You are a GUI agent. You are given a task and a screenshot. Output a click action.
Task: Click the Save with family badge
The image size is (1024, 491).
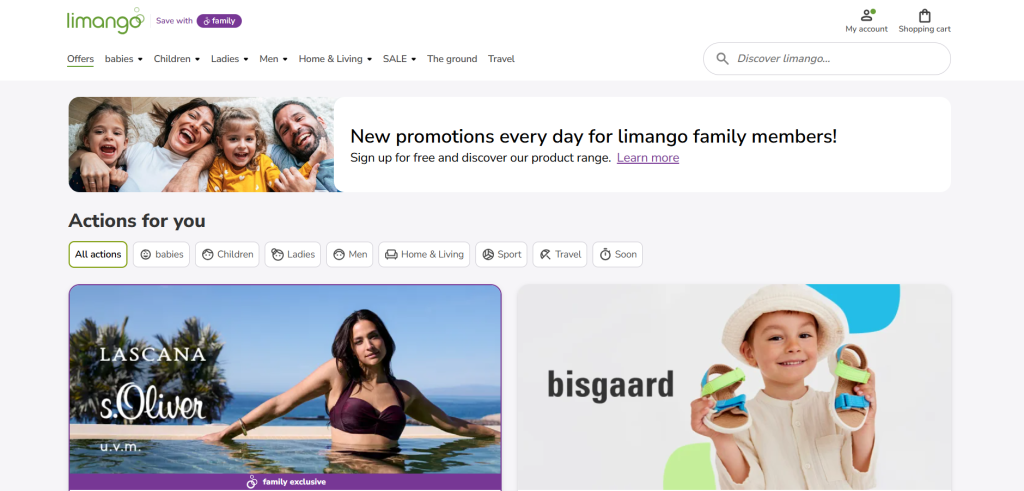[199, 21]
